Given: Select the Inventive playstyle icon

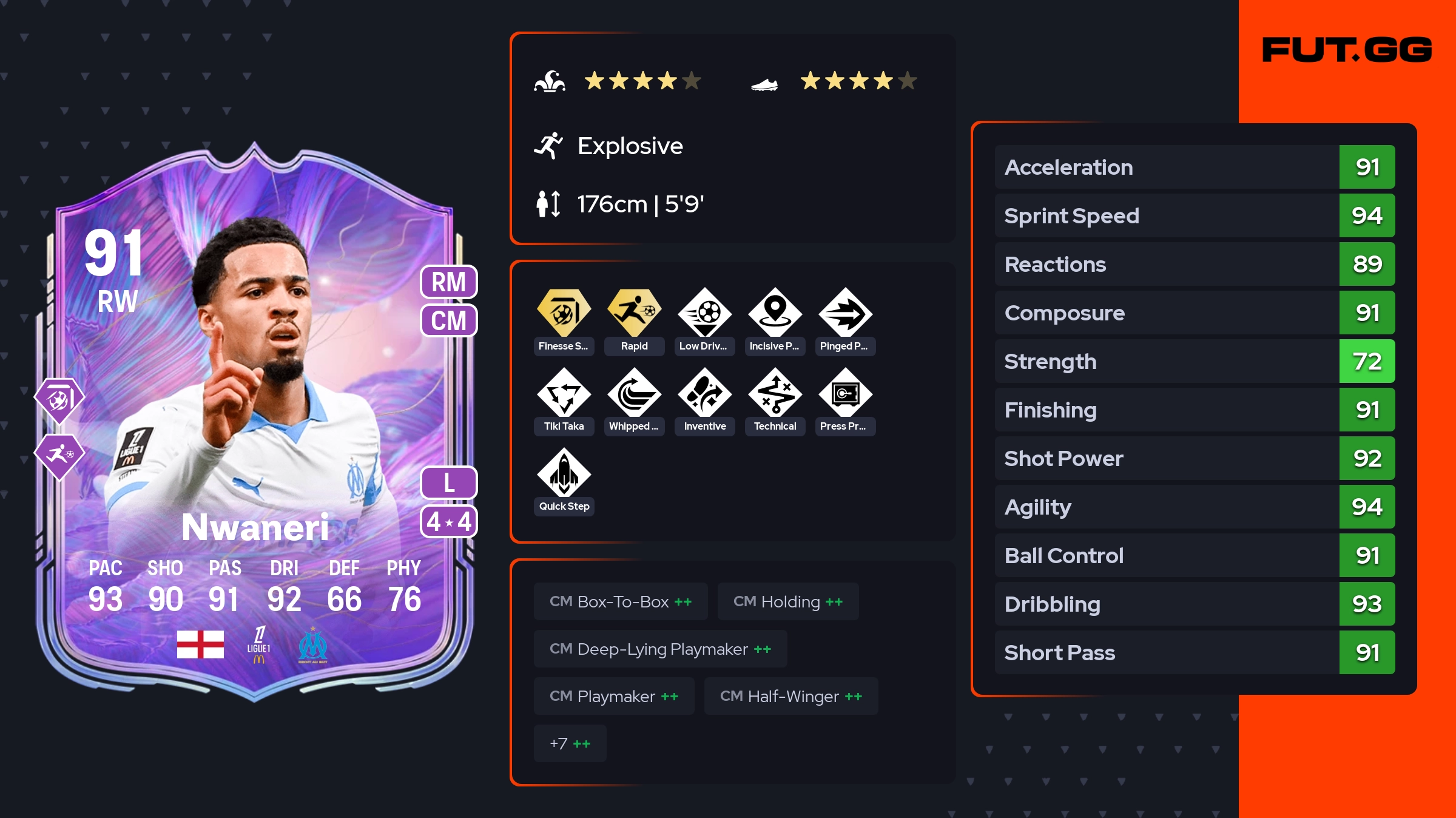Looking at the screenshot, I should pos(704,393).
